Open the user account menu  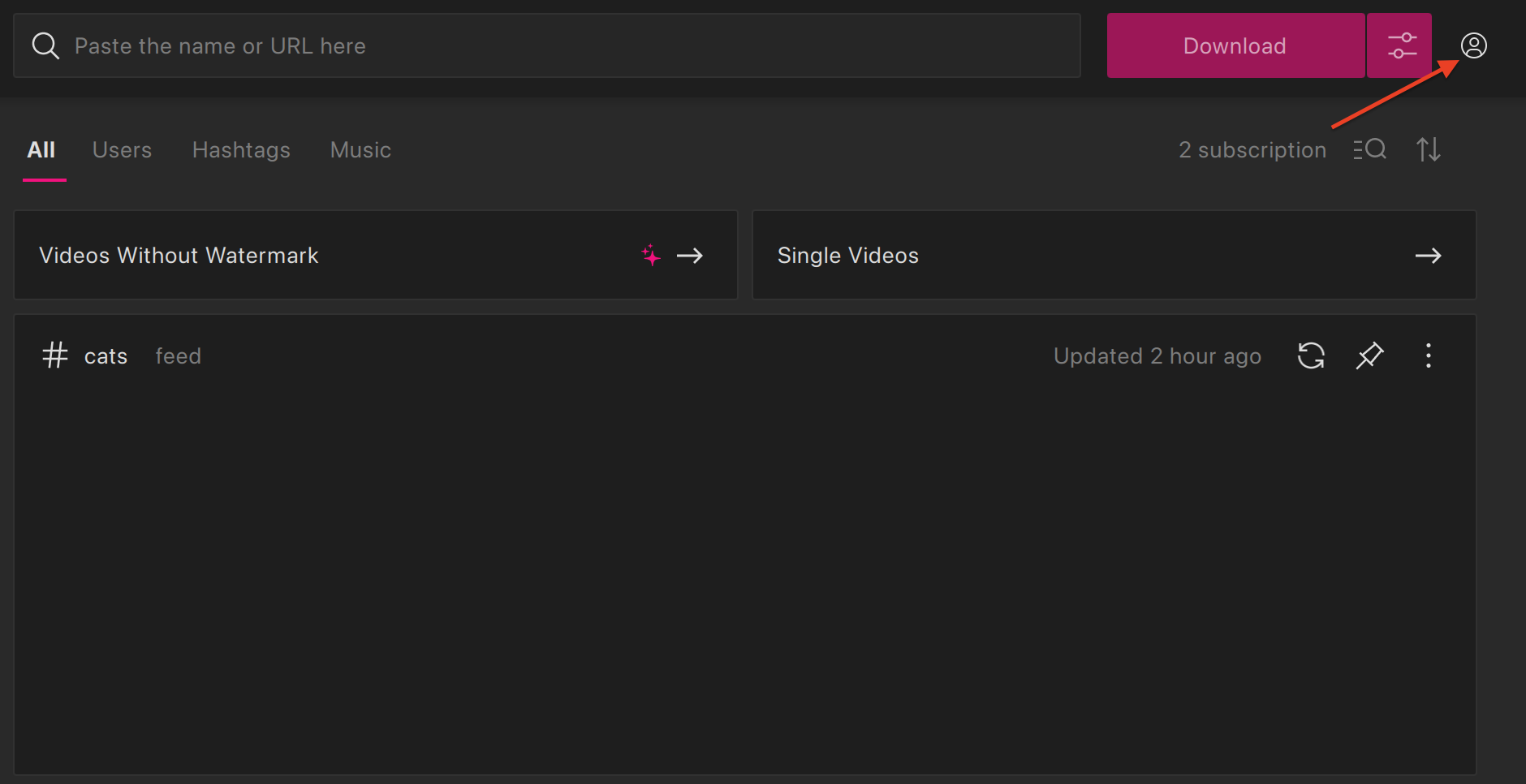coord(1474,45)
